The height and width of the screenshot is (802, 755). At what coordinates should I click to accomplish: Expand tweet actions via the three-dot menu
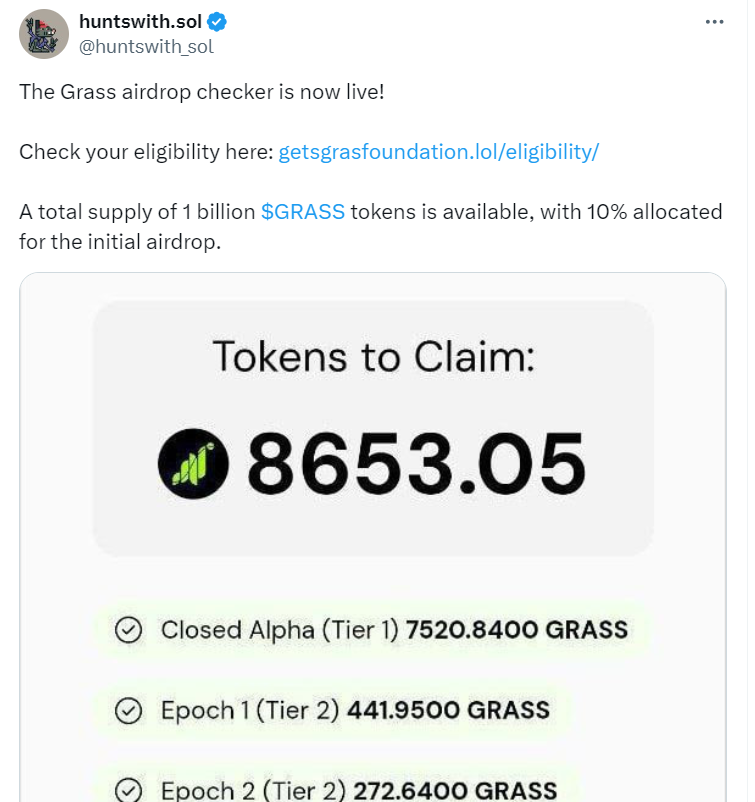pyautogui.click(x=714, y=20)
